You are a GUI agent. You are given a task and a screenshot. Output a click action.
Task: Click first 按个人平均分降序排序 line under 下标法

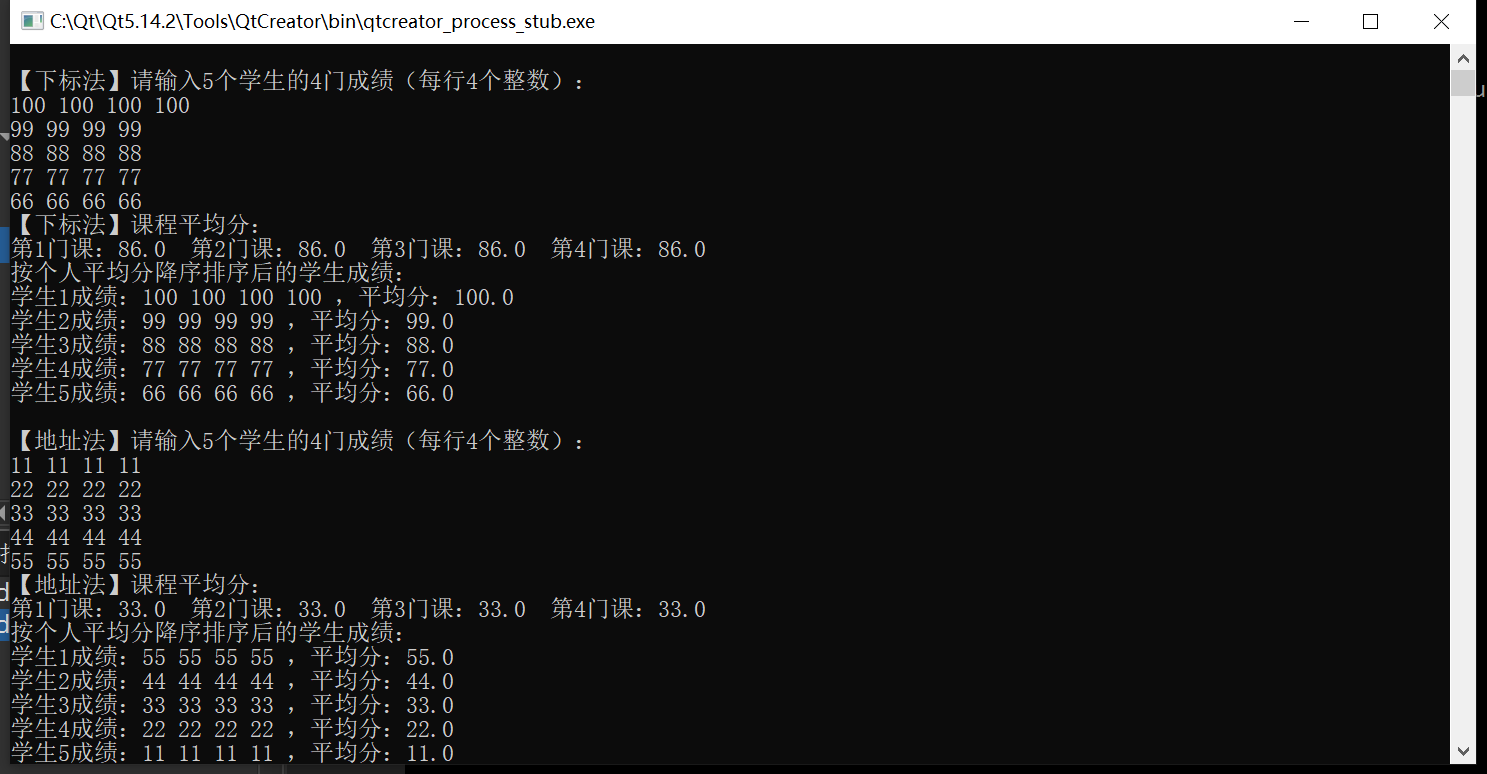point(208,273)
